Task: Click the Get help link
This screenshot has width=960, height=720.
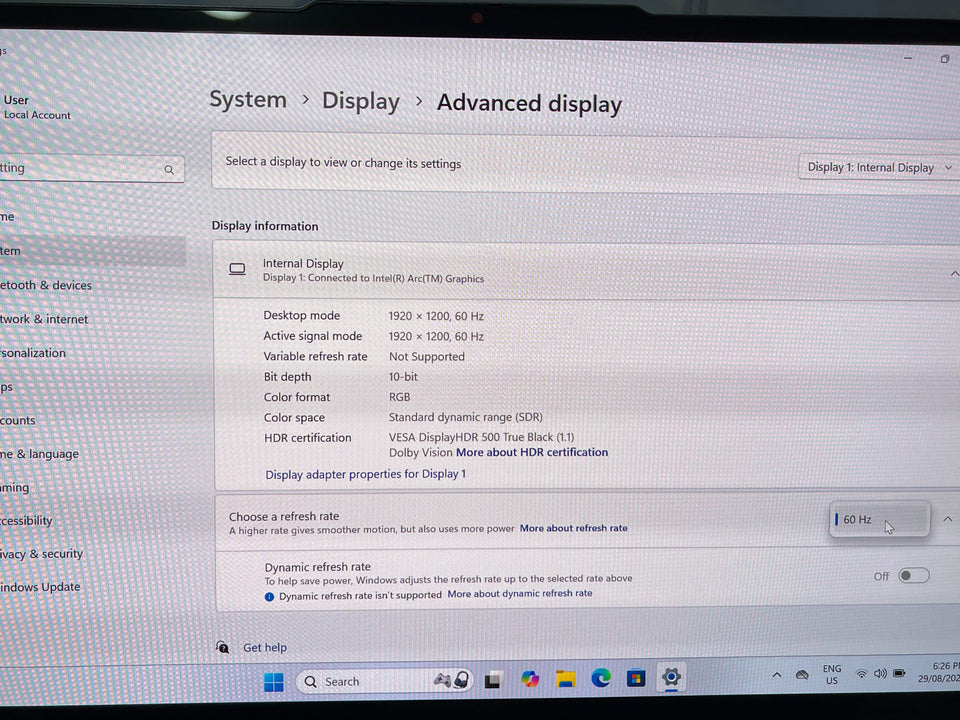Action: click(x=265, y=647)
